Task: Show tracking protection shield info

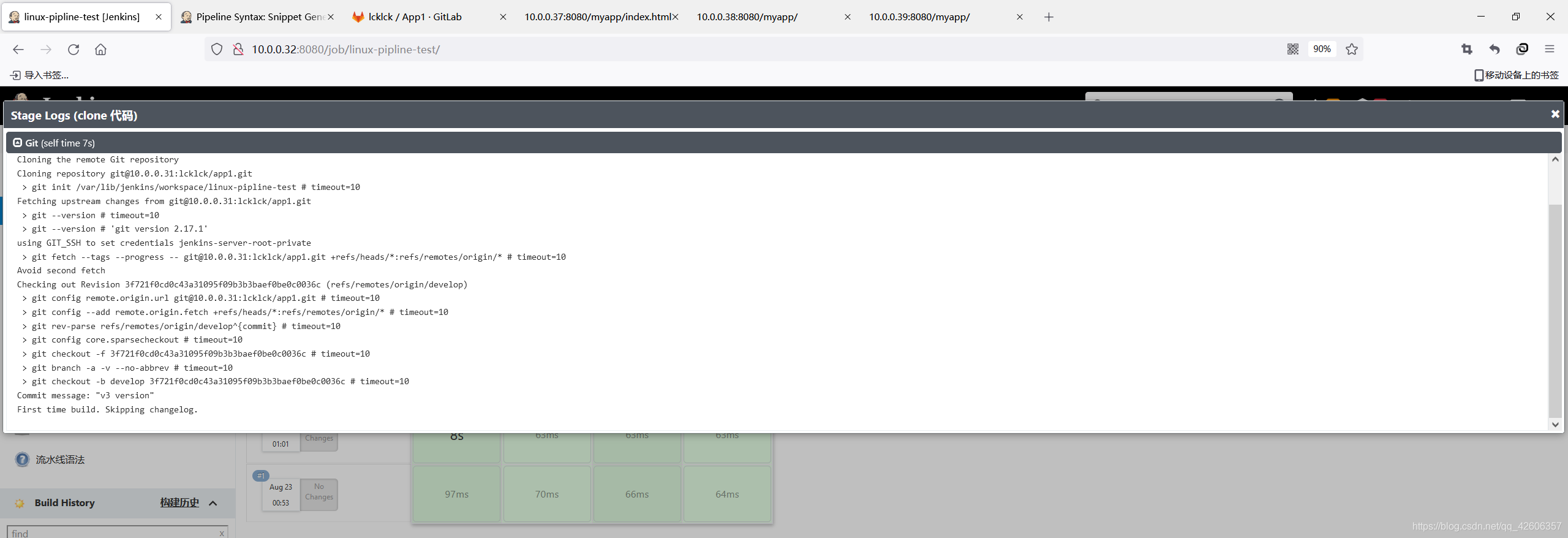Action: click(x=216, y=49)
